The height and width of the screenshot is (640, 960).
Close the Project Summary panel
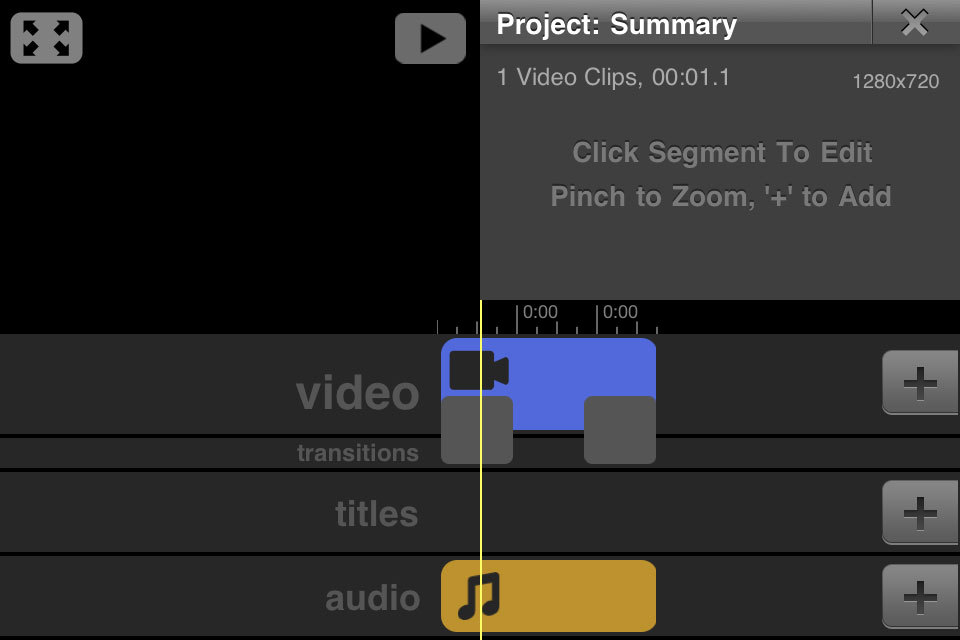click(x=914, y=23)
